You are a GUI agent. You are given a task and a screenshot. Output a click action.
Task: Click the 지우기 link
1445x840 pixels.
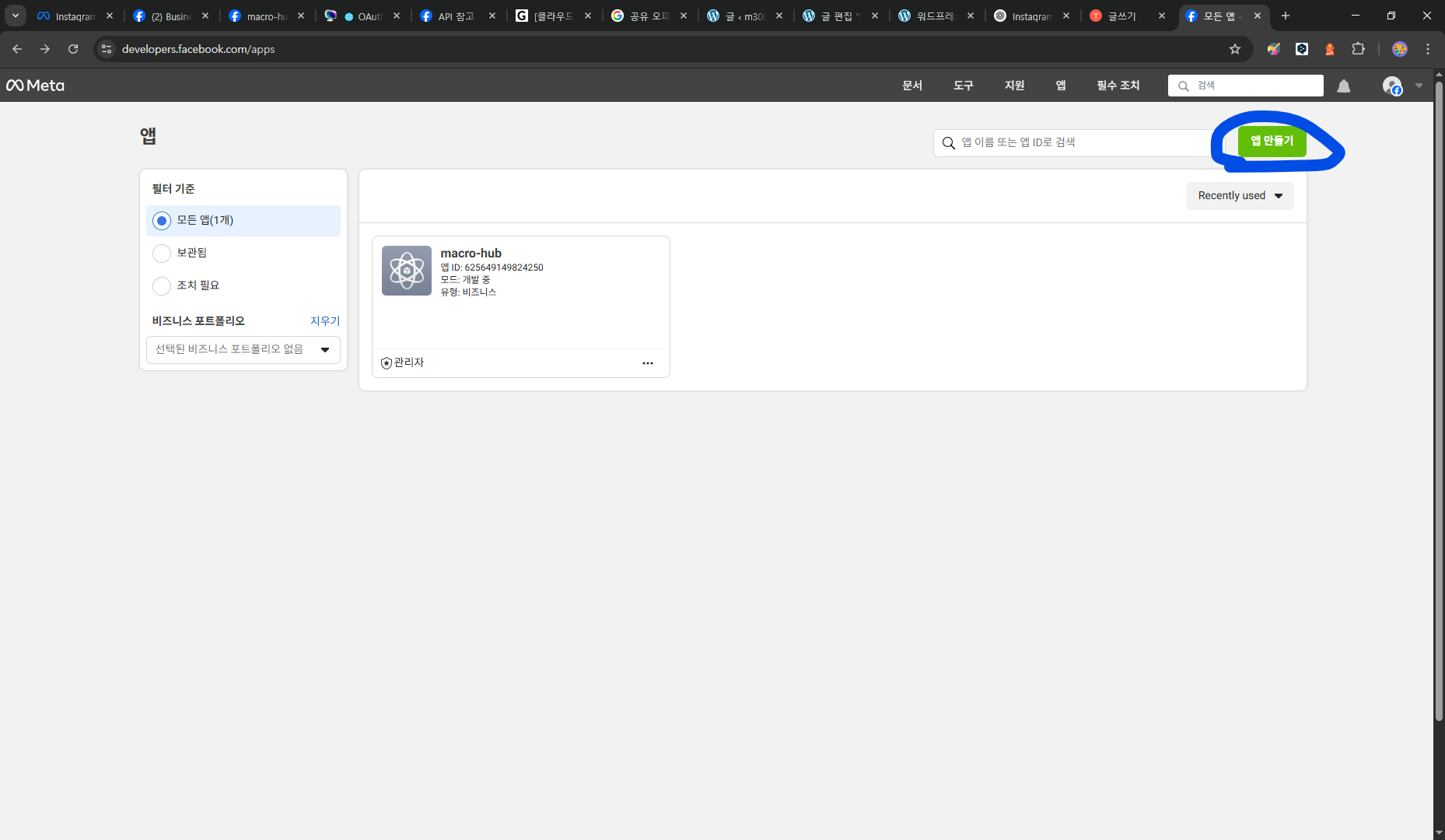tap(325, 321)
